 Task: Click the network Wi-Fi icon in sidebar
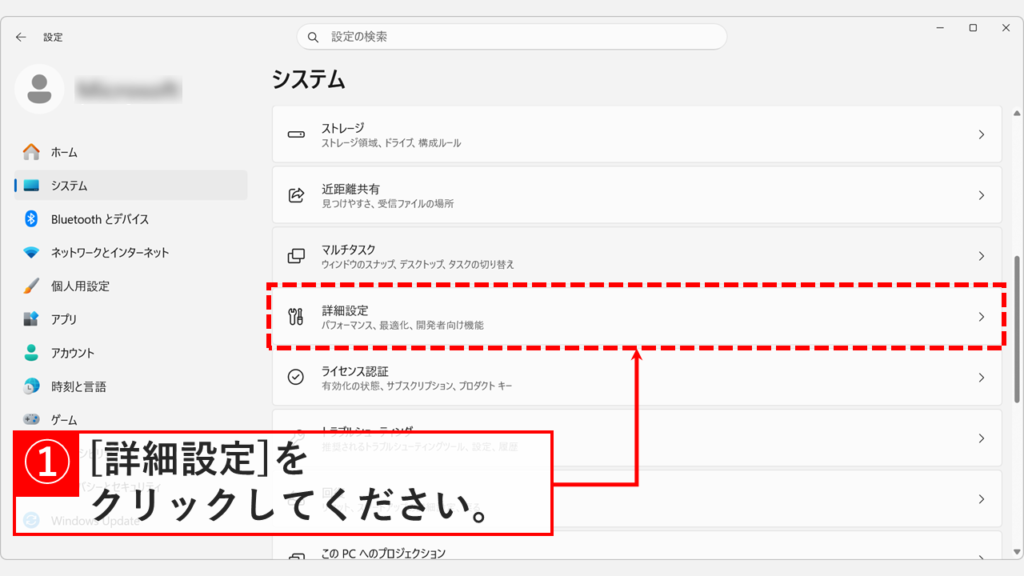tap(31, 252)
